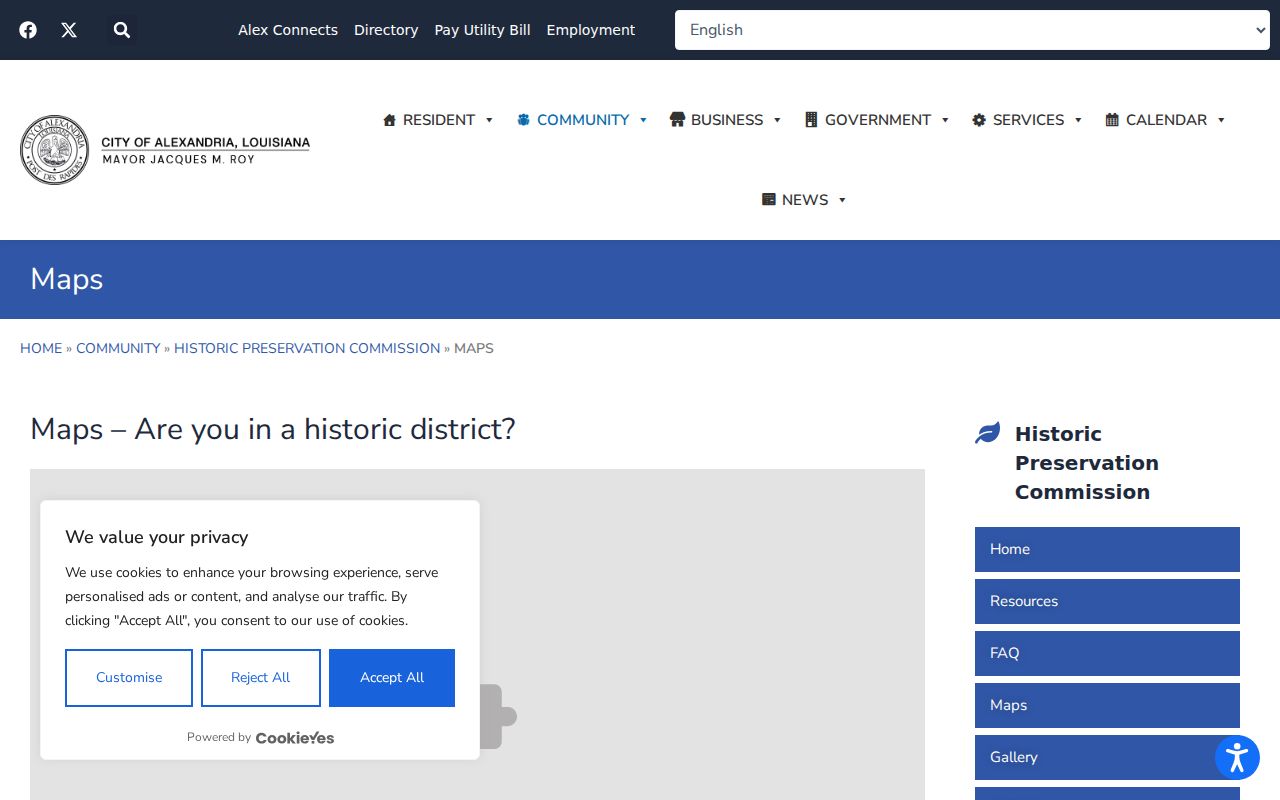The height and width of the screenshot is (800, 1280).
Task: Select Home in the sidebar menu
Action: click(1107, 549)
